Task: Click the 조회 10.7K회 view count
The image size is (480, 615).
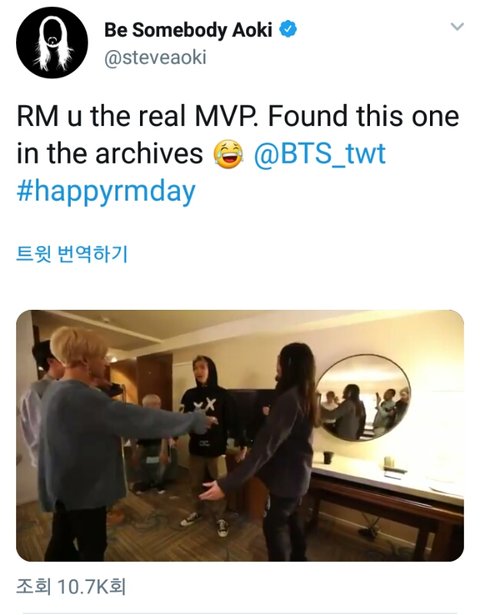Action: click(71, 587)
